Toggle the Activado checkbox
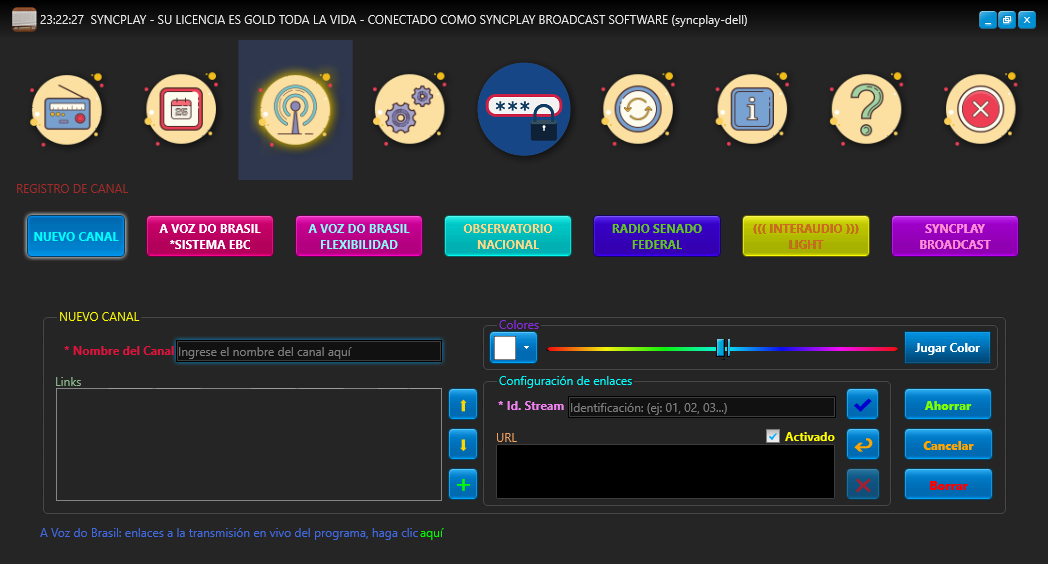Image resolution: width=1048 pixels, height=564 pixels. (773, 436)
